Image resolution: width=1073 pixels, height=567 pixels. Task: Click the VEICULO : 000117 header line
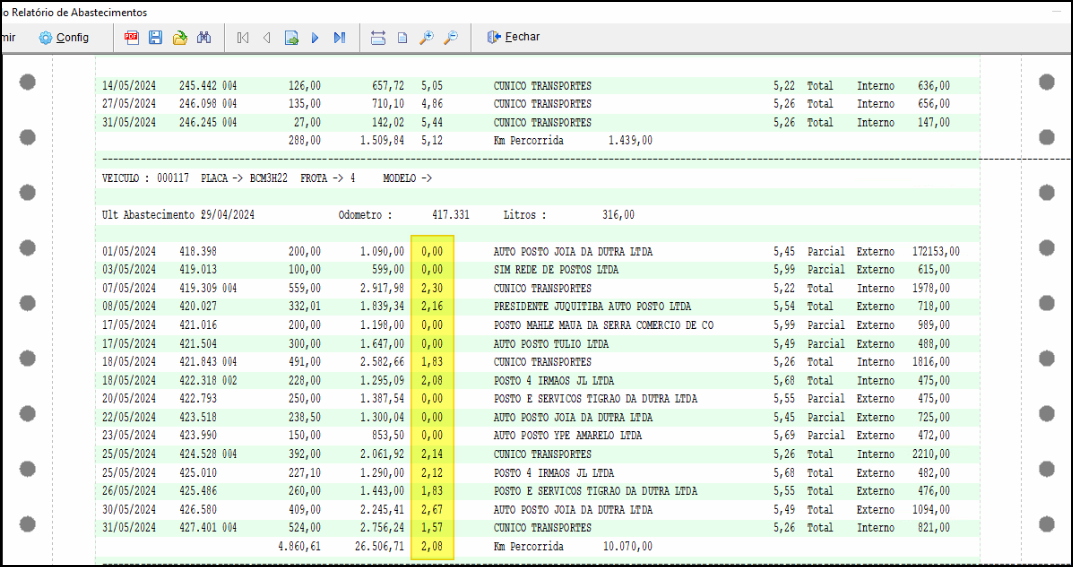click(268, 178)
